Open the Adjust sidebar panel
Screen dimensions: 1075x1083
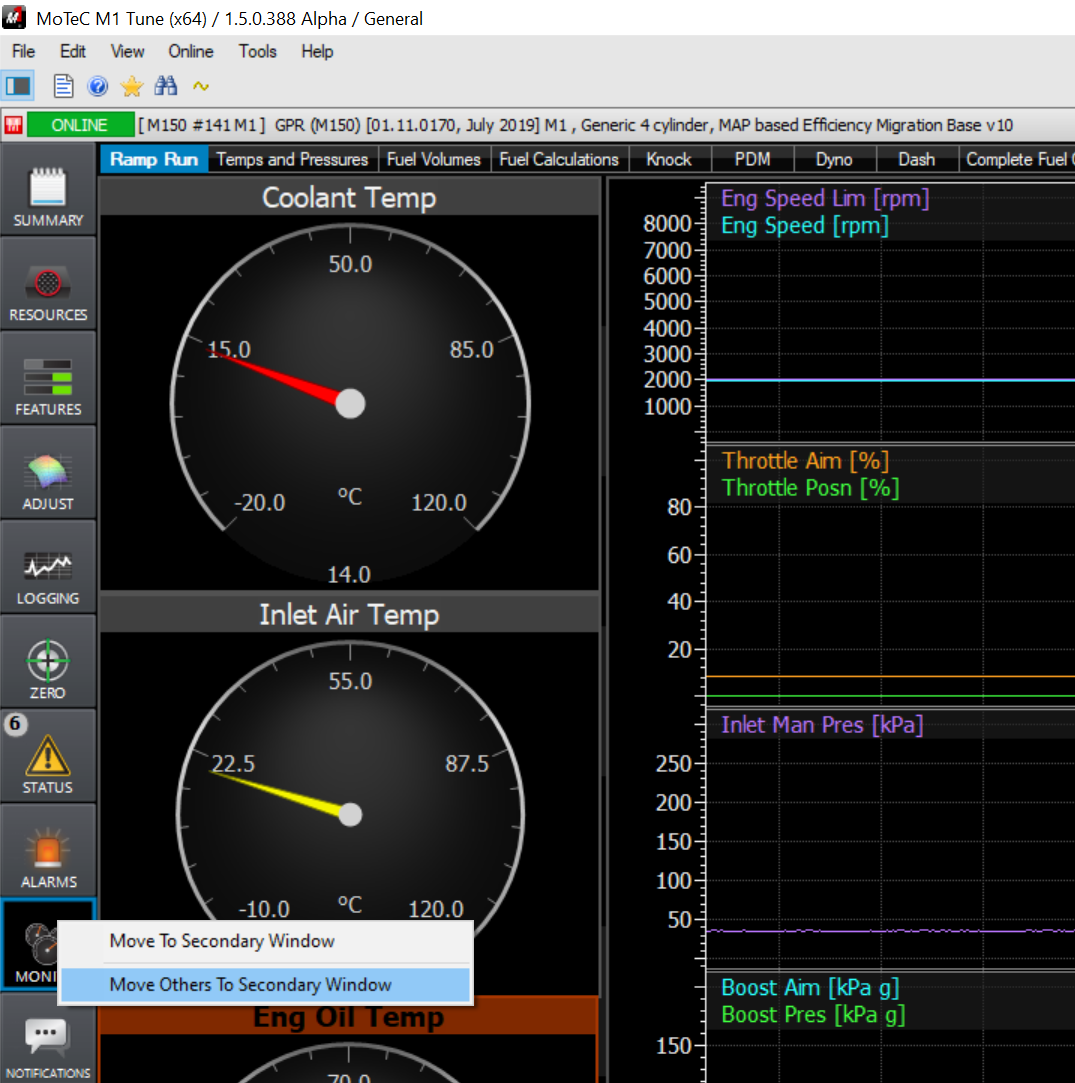point(48,474)
